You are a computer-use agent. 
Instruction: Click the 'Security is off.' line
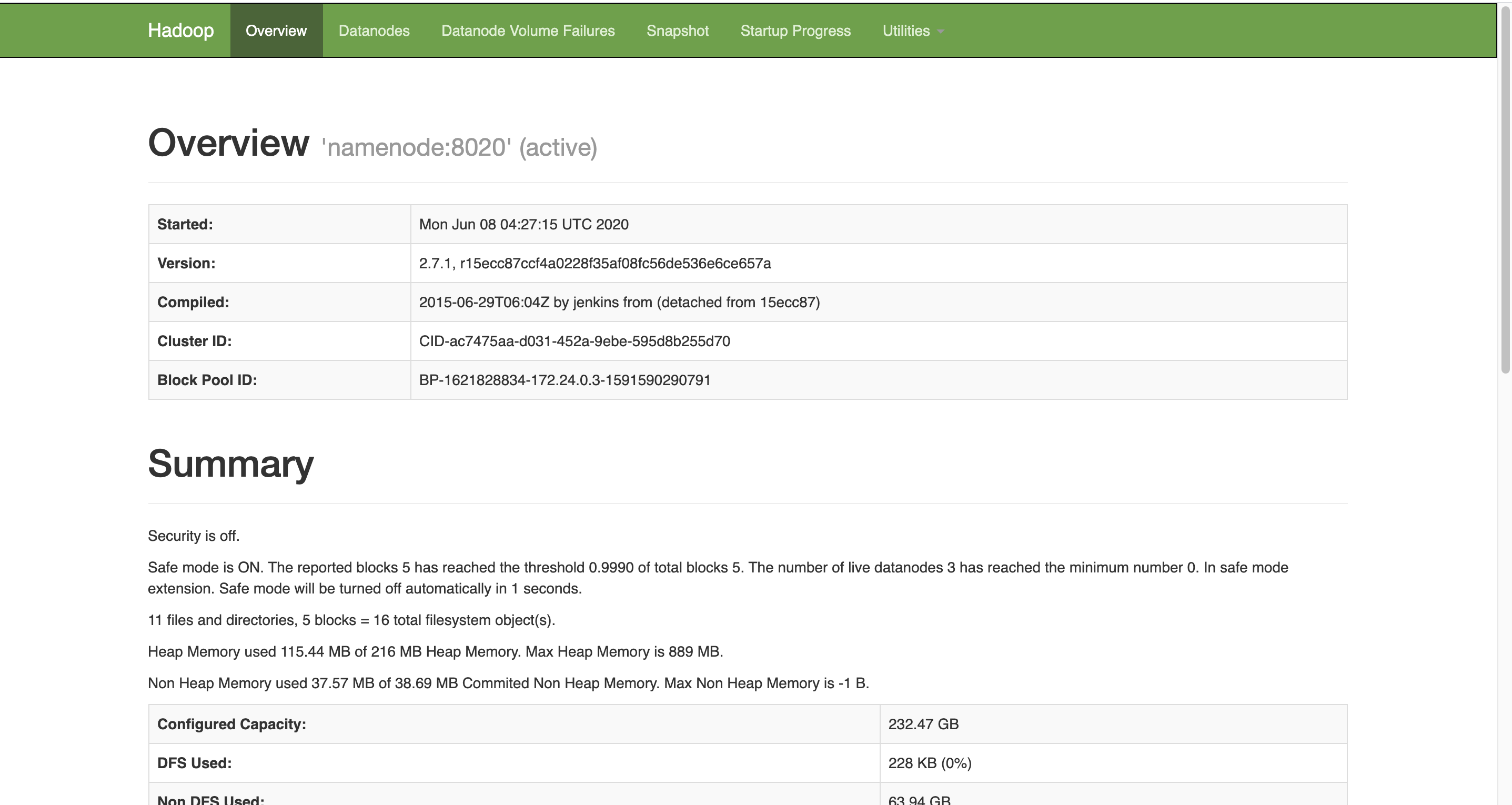tap(194, 536)
